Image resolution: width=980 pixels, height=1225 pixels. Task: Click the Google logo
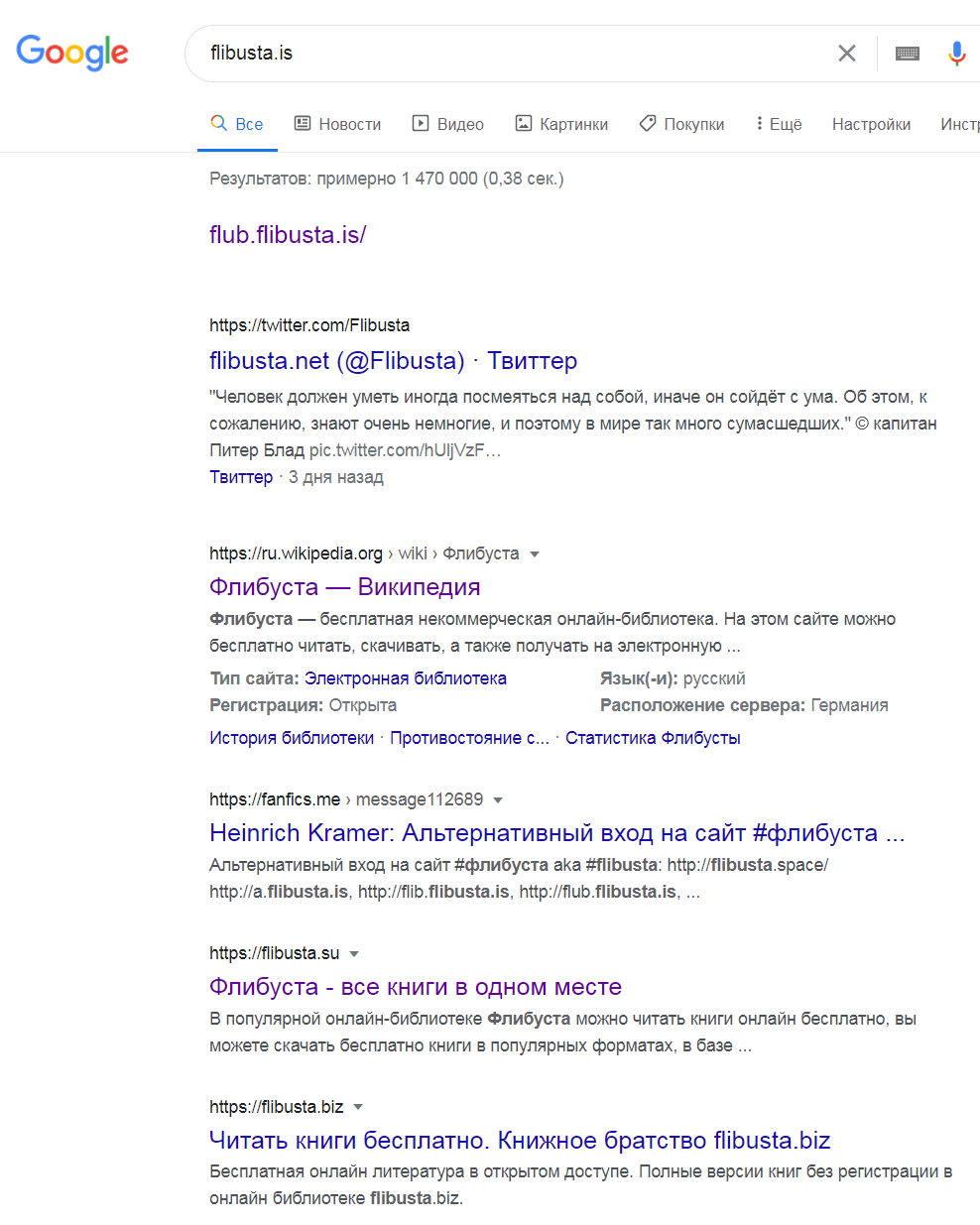click(x=72, y=53)
